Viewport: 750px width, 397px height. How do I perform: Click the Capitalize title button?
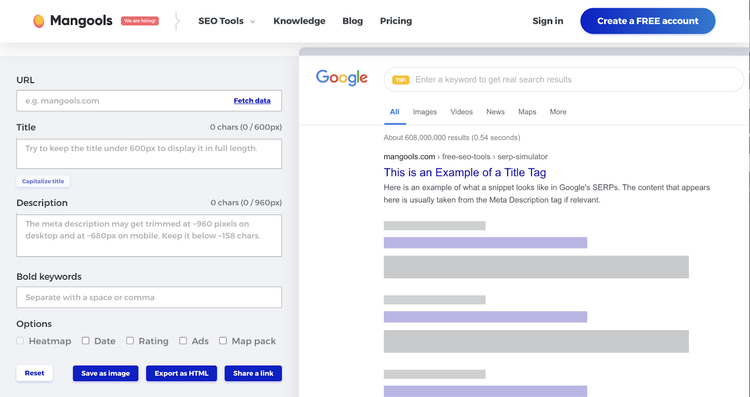coord(43,181)
